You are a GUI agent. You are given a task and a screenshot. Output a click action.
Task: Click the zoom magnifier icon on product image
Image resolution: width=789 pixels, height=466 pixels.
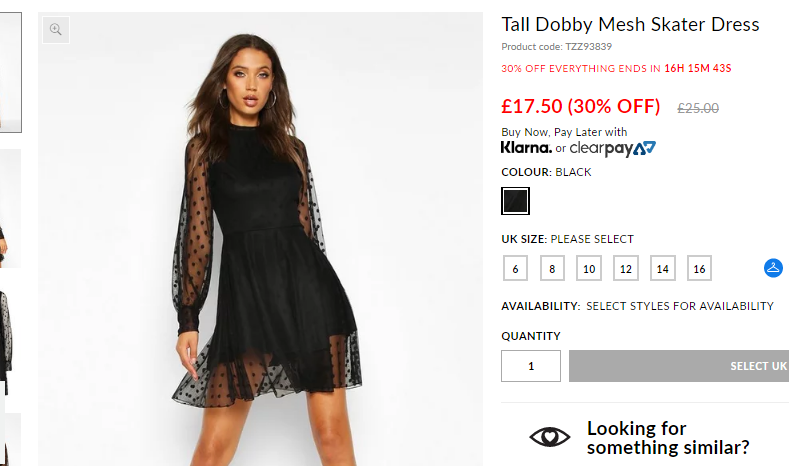(x=56, y=30)
